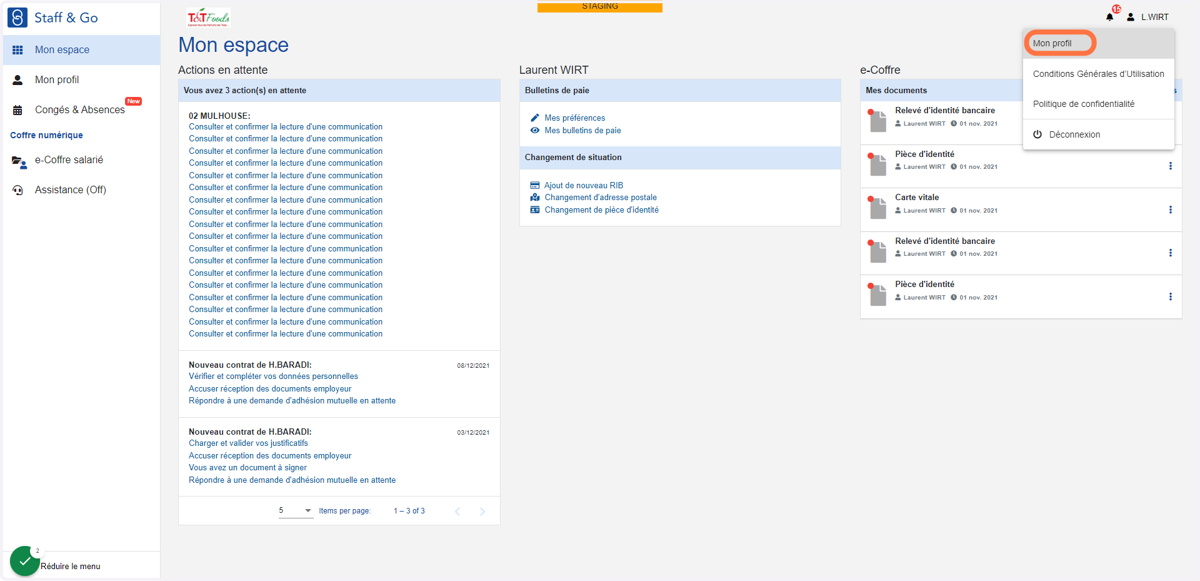
Task: Click the Changement de pièce d'identité link
Action: click(601, 210)
